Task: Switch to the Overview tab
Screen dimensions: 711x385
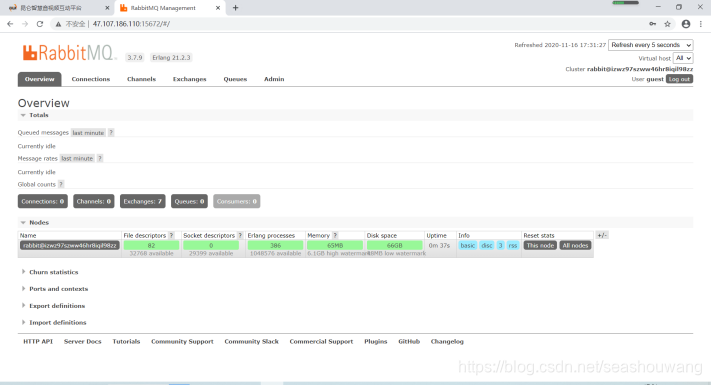Action: click(x=39, y=79)
